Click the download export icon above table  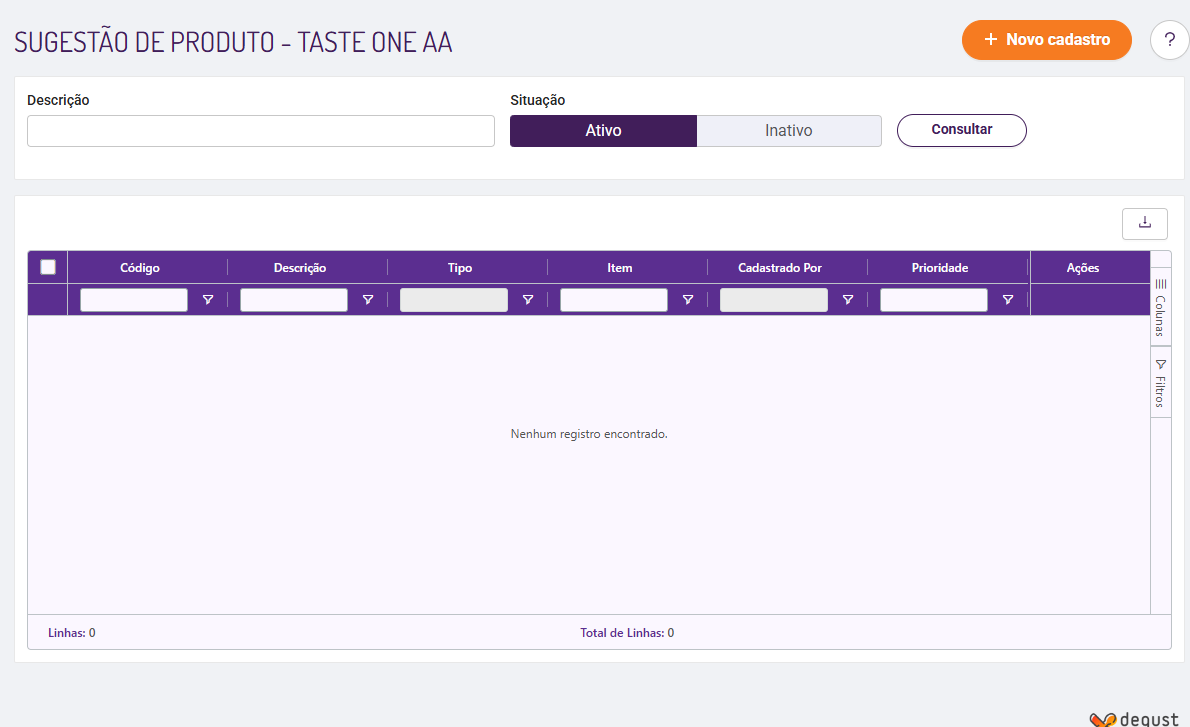tap(1144, 224)
